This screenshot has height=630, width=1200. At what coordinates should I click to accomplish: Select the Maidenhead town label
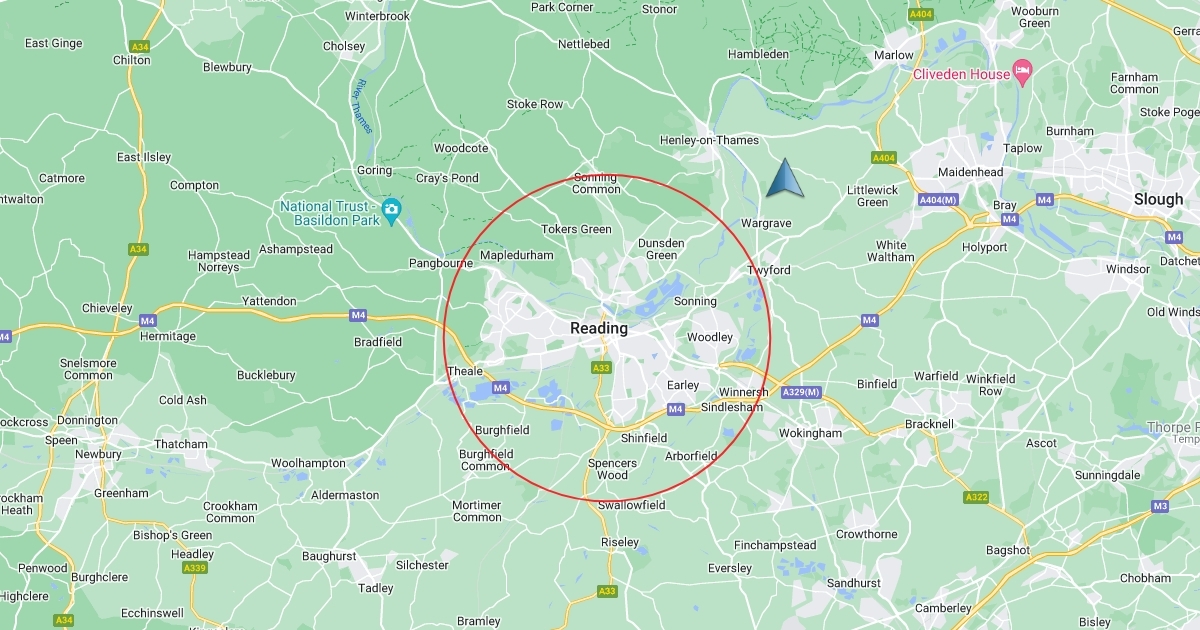click(x=967, y=172)
